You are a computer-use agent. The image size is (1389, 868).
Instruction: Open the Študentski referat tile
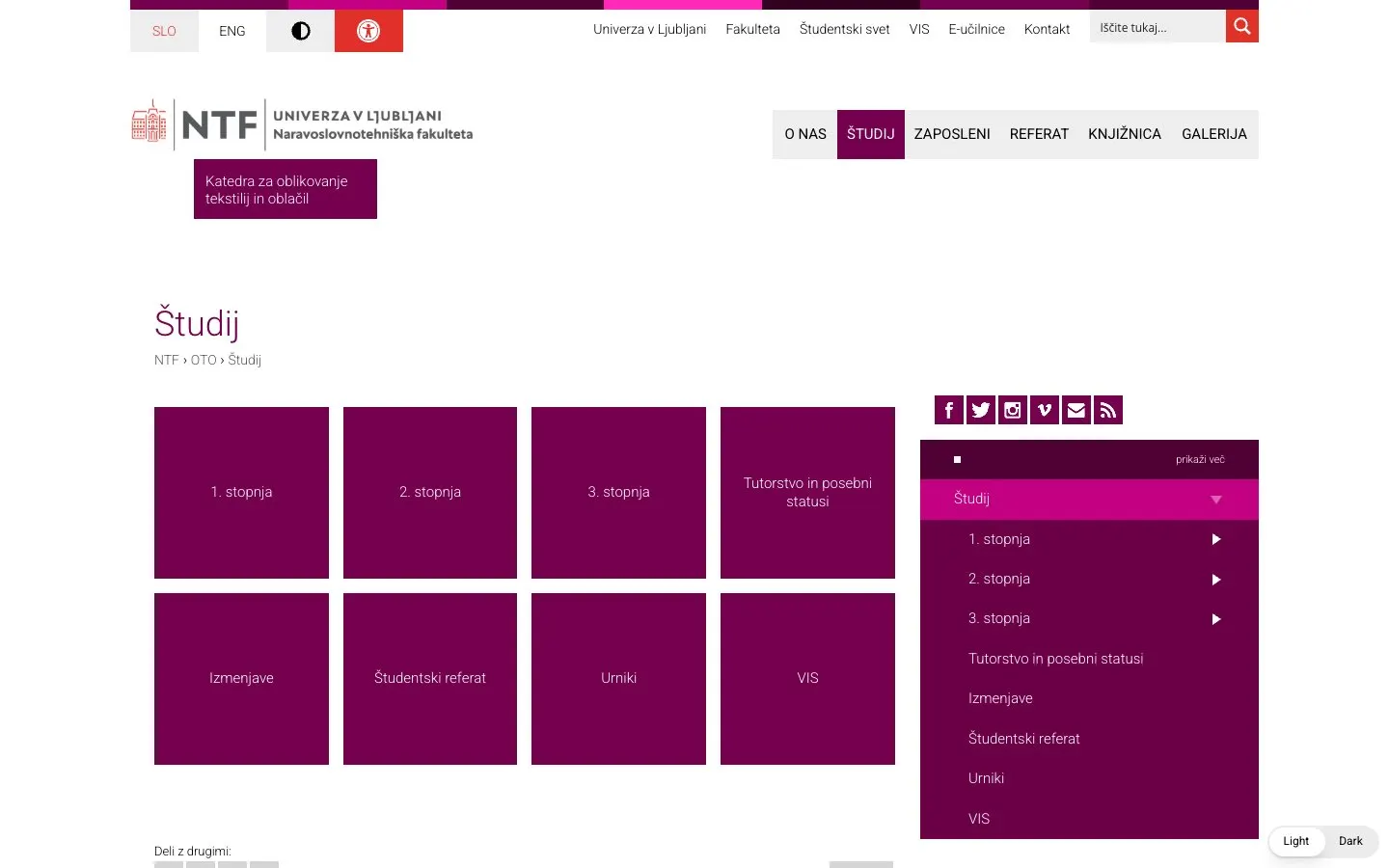(430, 679)
